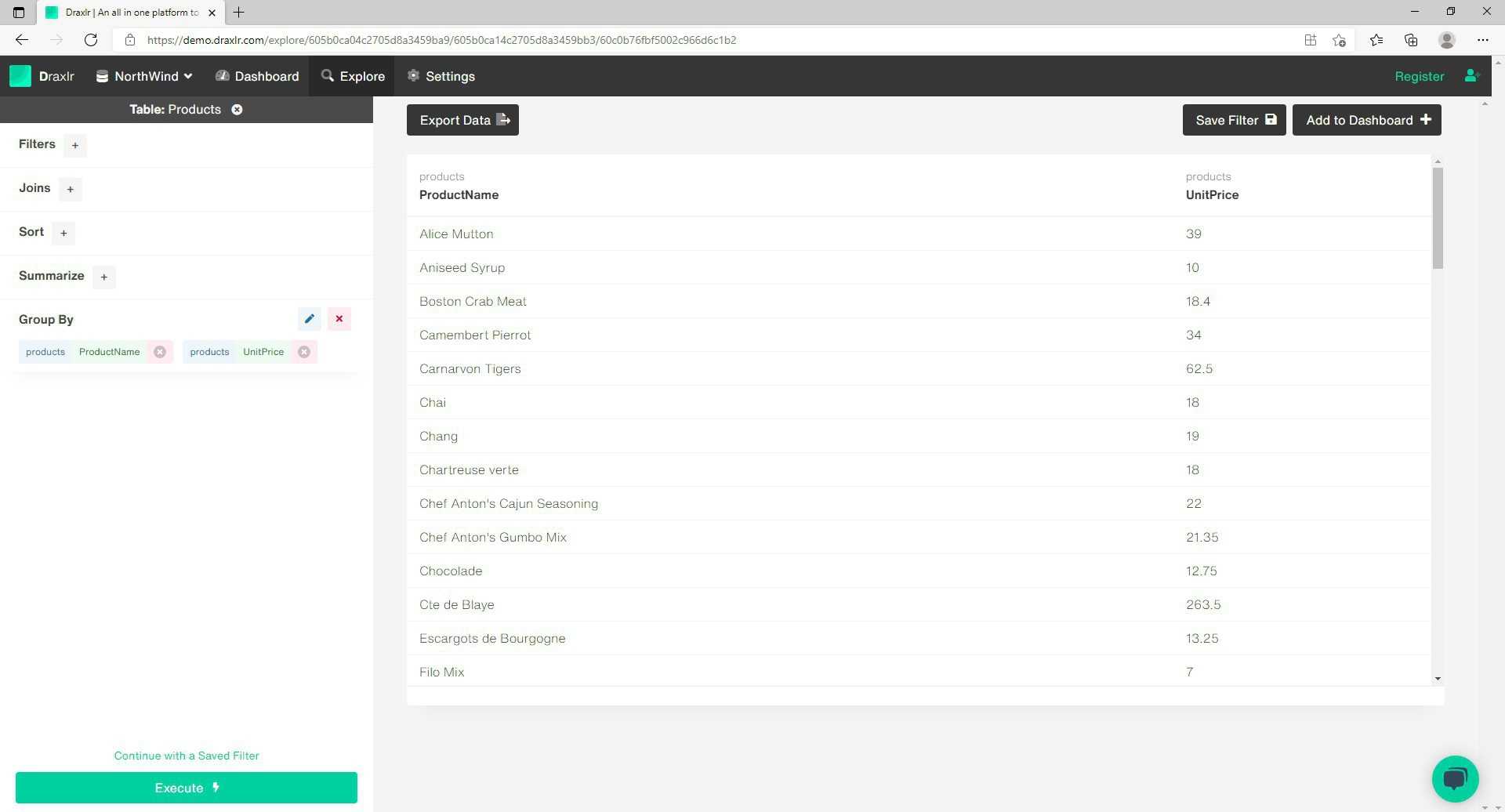Edit Group By with pencil icon

click(310, 319)
